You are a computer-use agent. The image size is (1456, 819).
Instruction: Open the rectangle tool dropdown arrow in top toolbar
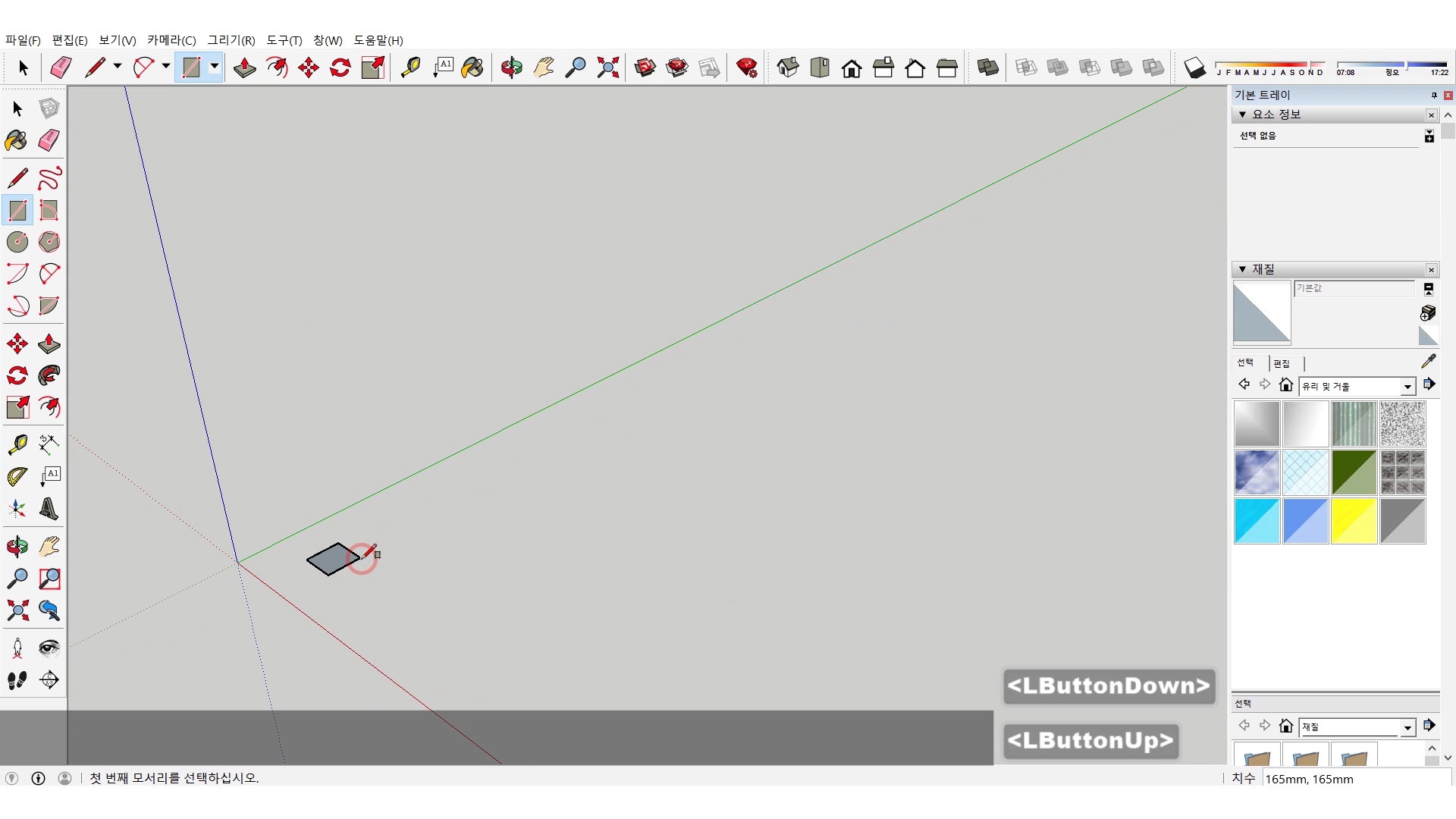215,67
